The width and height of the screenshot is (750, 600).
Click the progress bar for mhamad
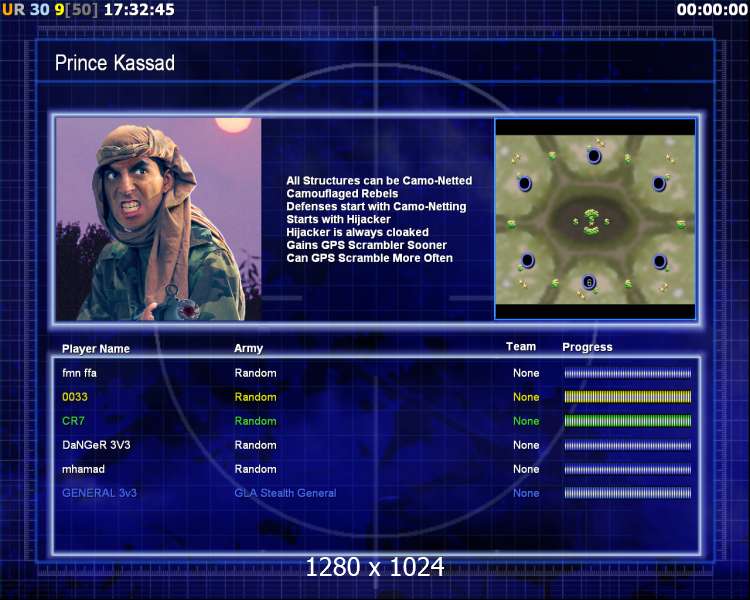(628, 469)
